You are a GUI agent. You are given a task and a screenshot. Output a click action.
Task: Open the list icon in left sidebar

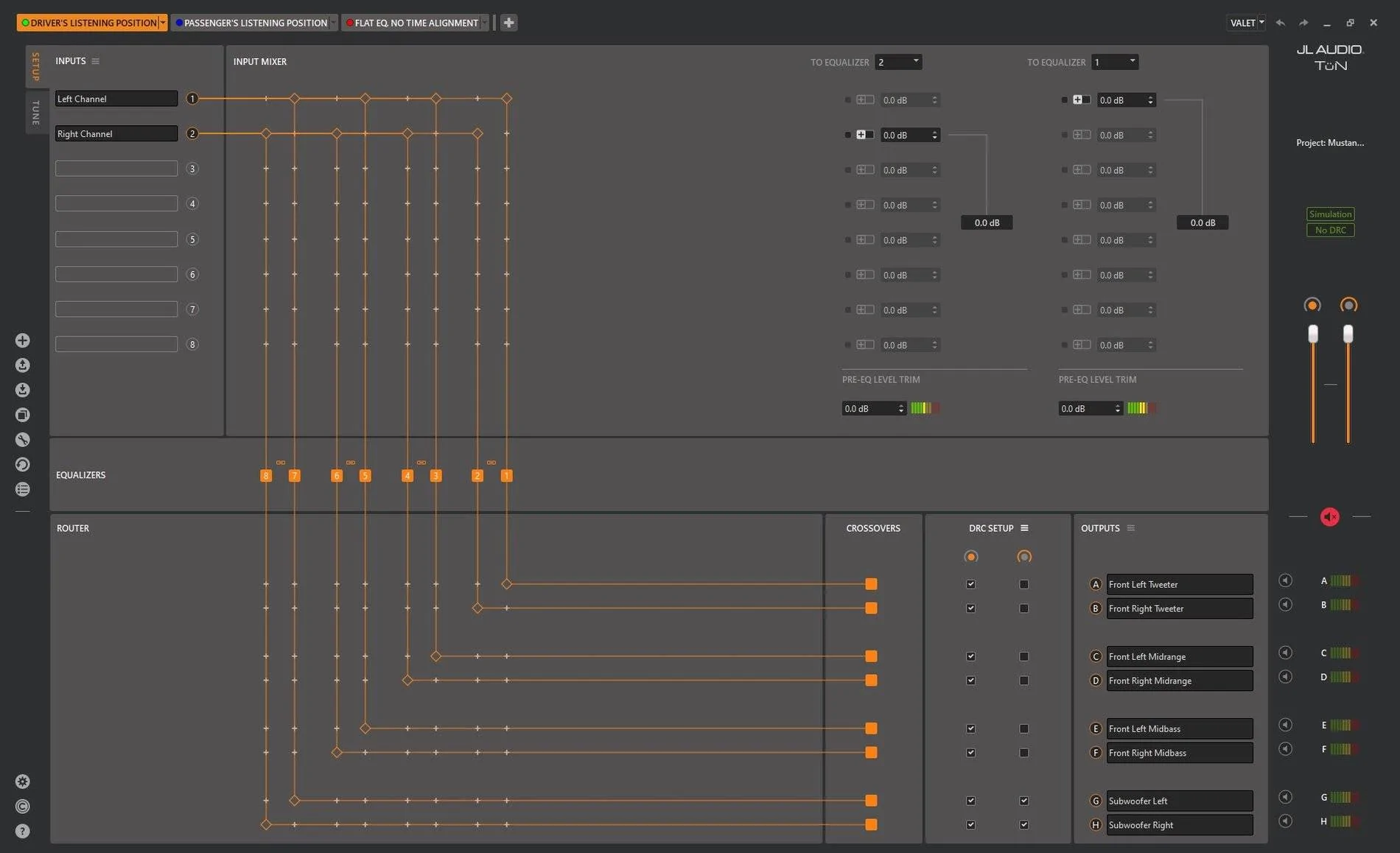tap(23, 489)
